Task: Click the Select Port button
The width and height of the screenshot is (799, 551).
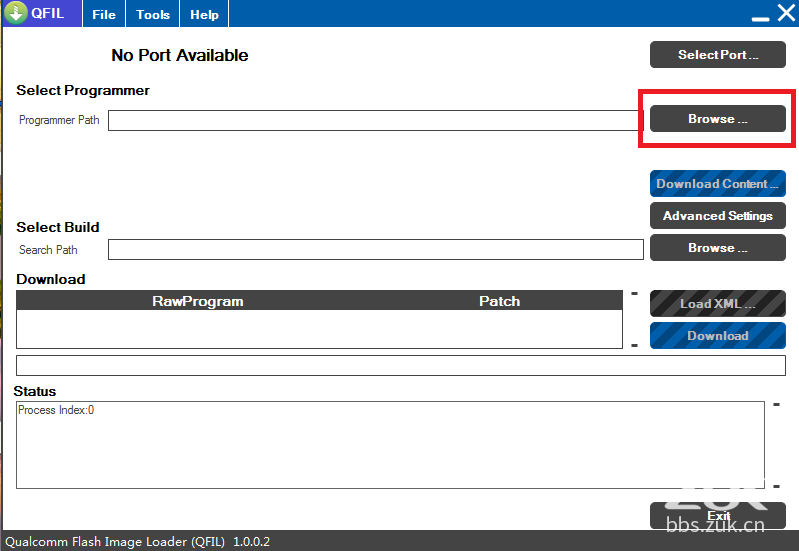Action: click(717, 55)
